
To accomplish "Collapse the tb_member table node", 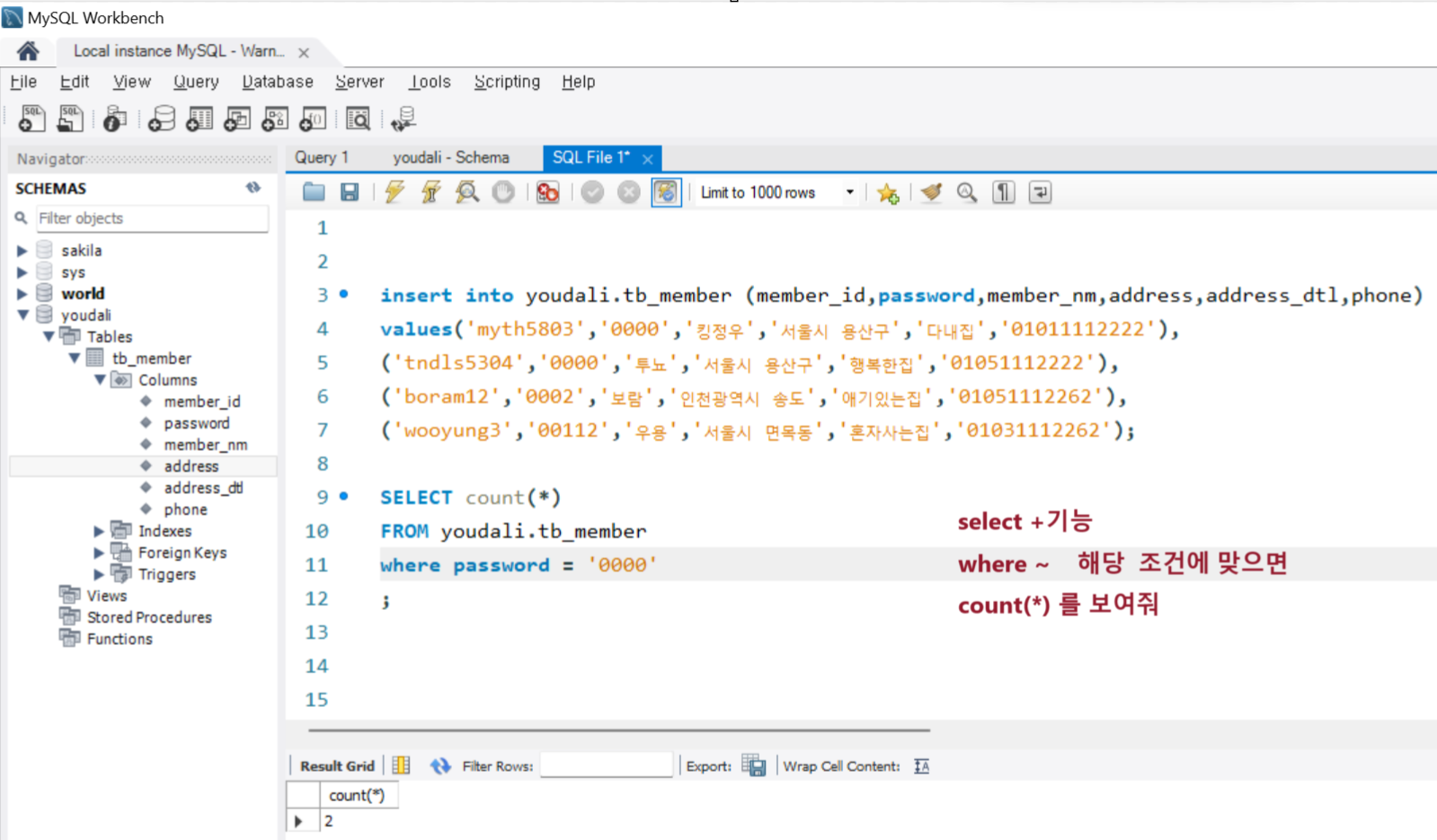I will (75, 358).
